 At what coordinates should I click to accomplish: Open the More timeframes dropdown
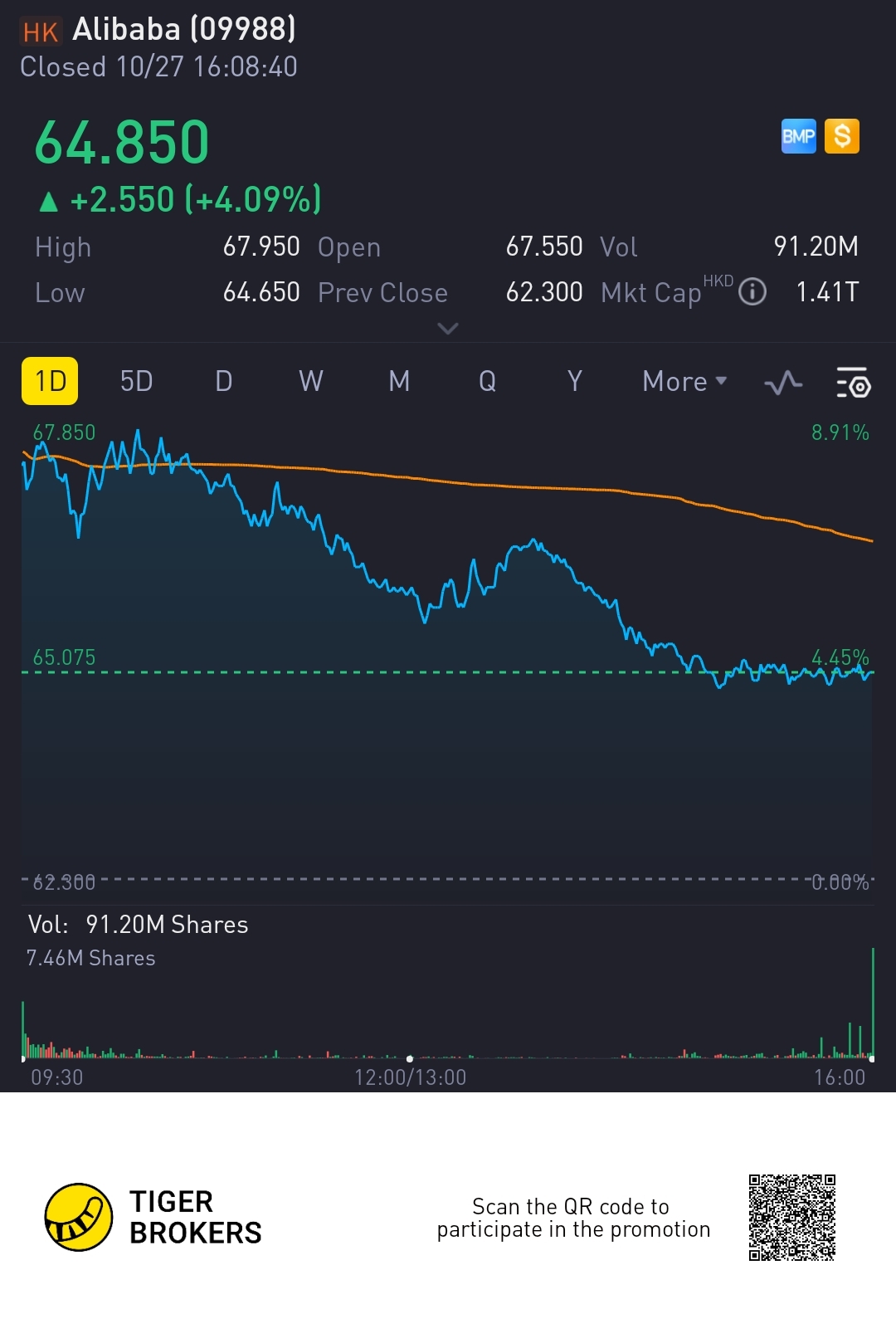[x=684, y=382]
